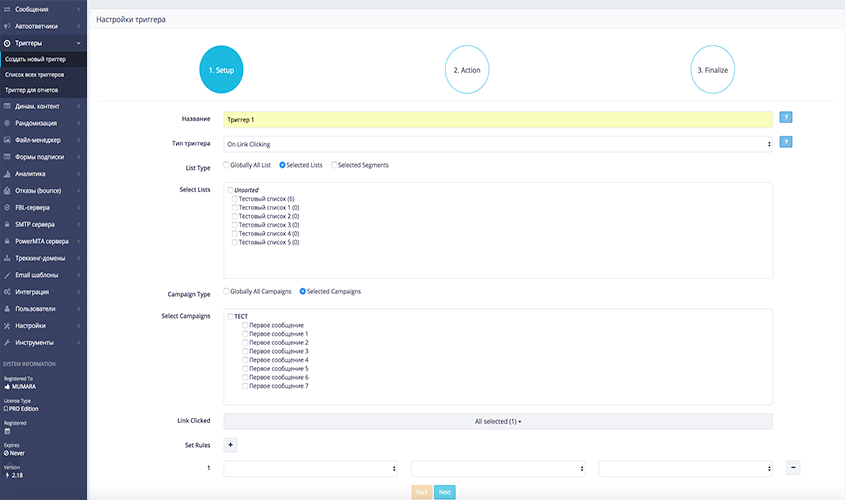This screenshot has height=500, width=845.
Task: Check the Тестовый список (6) checkbox
Action: coord(235,199)
